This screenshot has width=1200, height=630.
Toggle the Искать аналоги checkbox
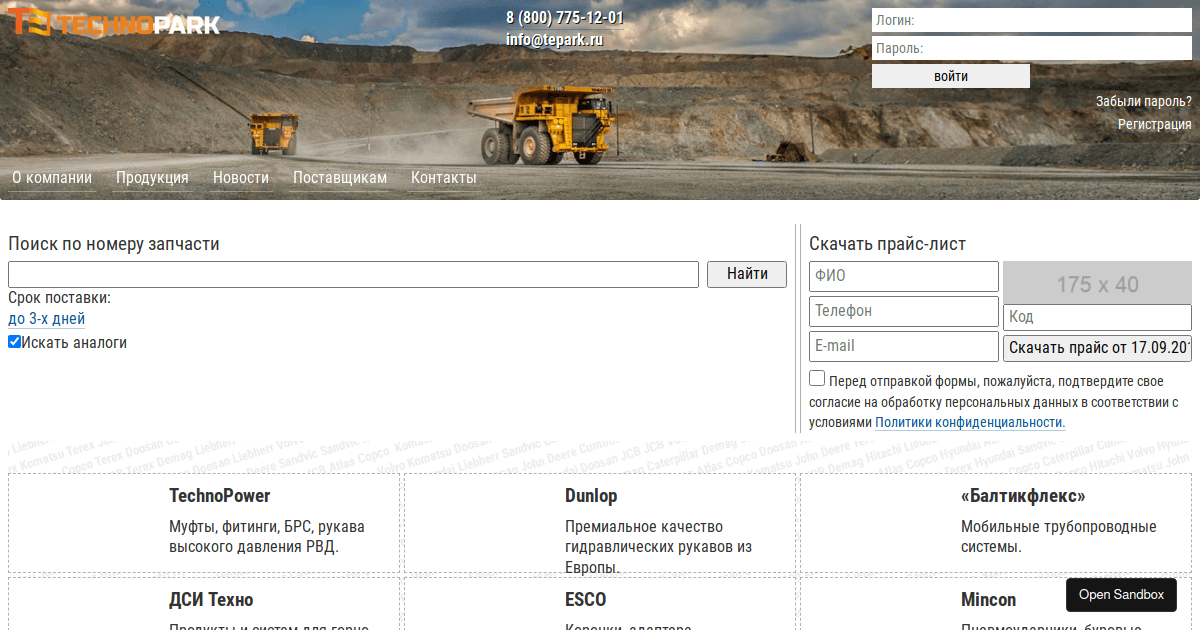click(14, 342)
